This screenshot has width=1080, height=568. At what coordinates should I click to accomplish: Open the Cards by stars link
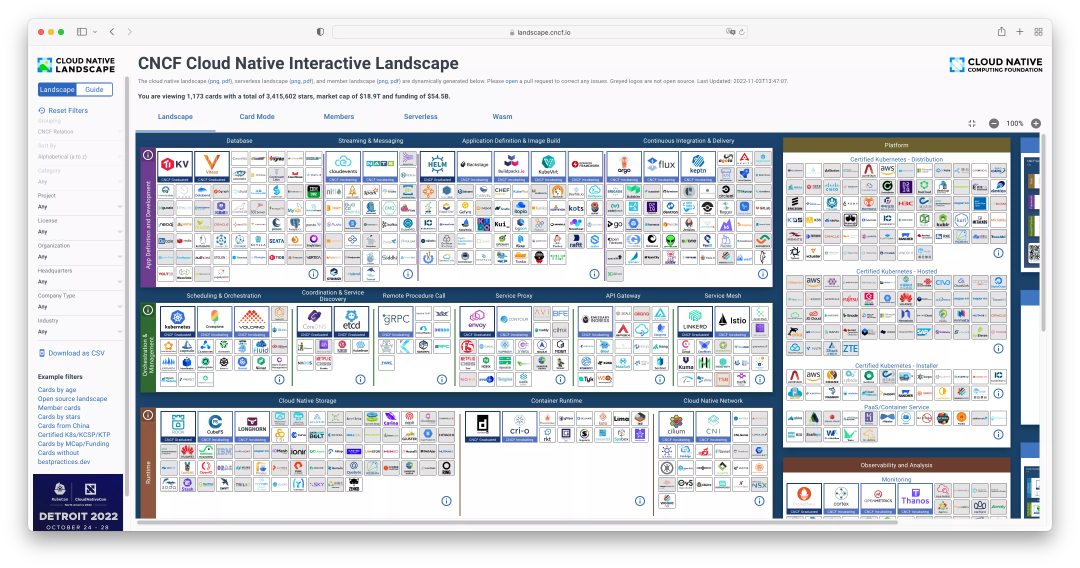[x=59, y=417]
